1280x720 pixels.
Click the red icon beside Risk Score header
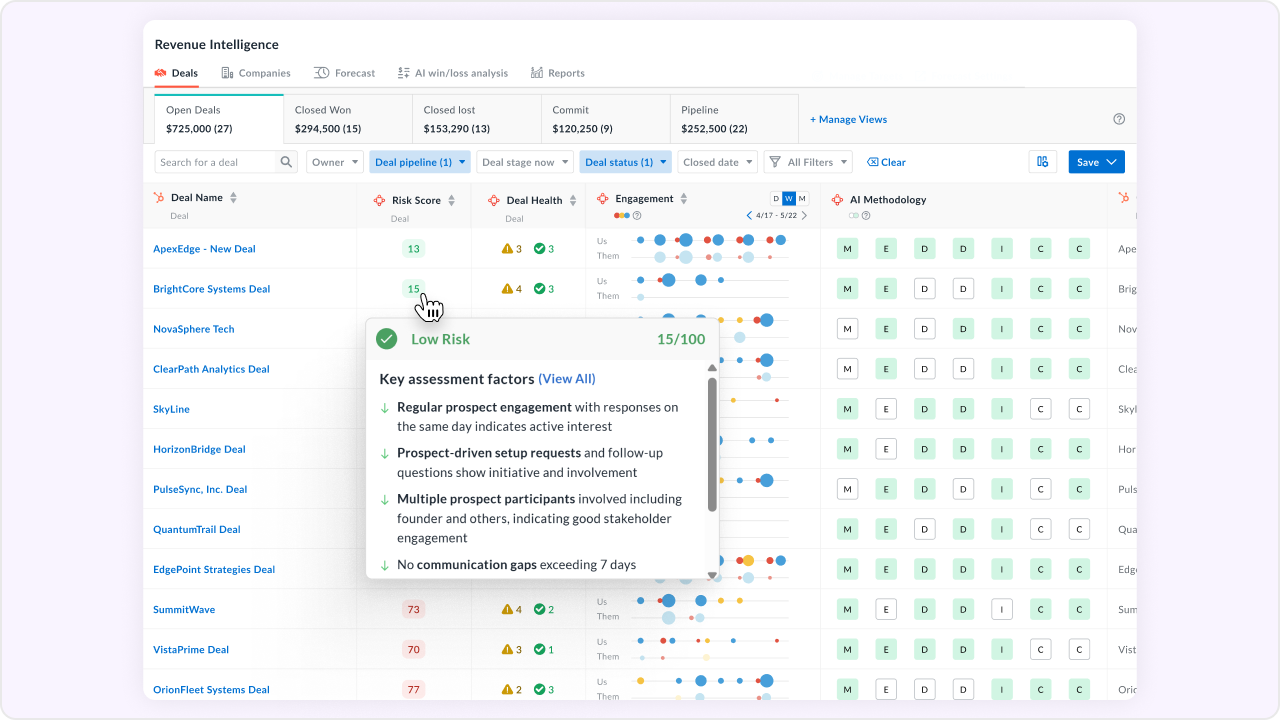tap(380, 200)
